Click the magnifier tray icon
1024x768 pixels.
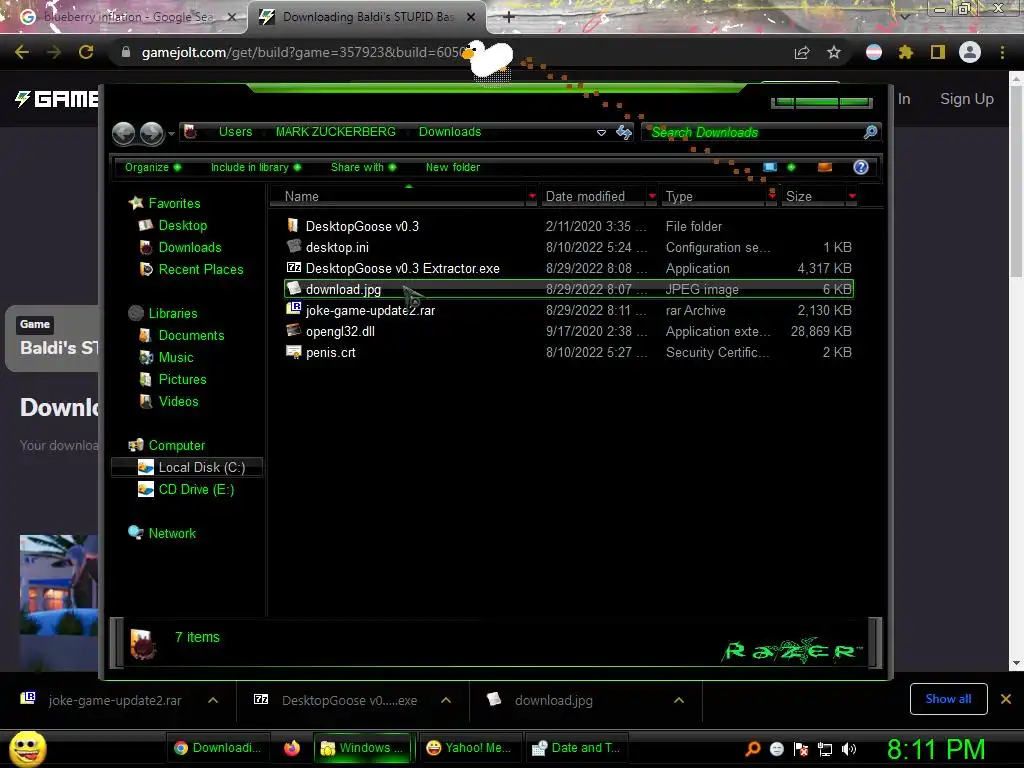click(752, 749)
